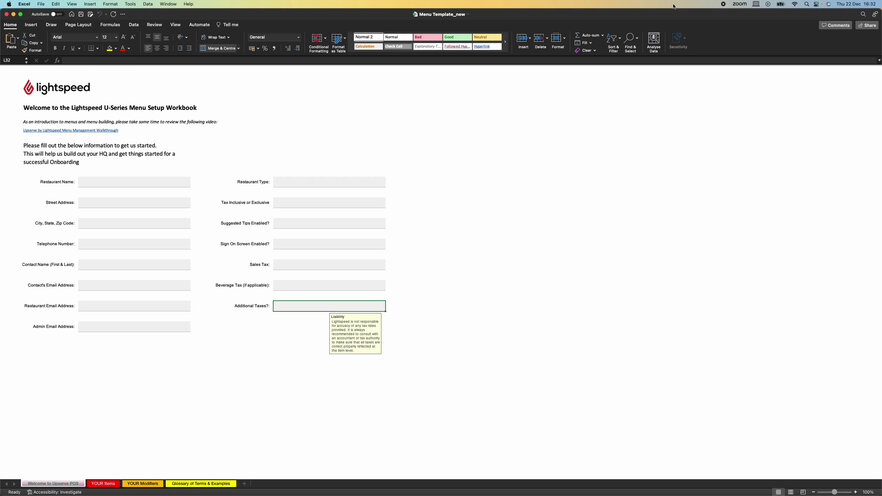Click the Sort & Filter icon

613,40
